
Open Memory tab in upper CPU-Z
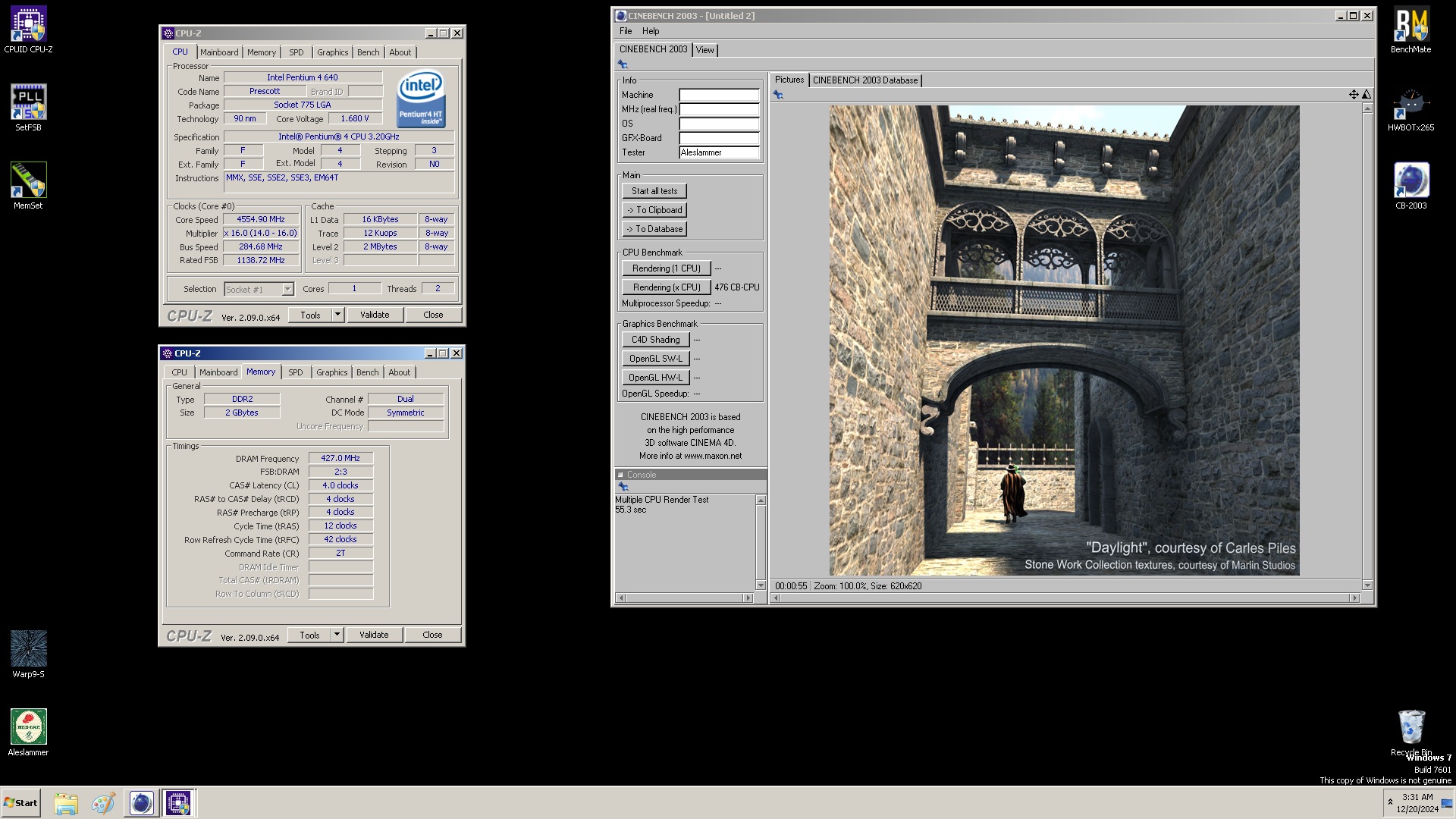point(262,52)
